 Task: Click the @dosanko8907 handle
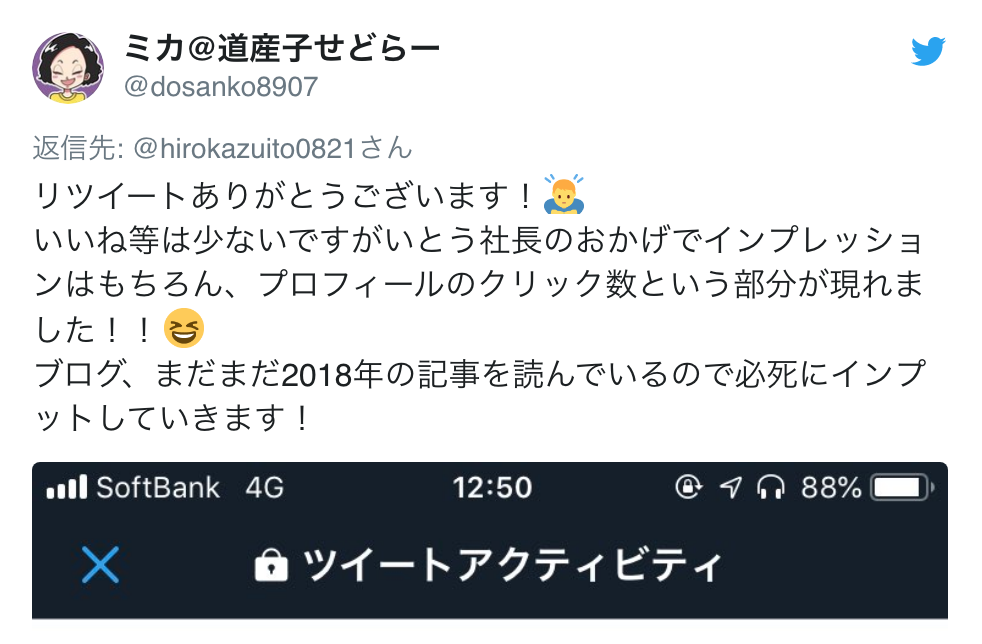point(220,87)
